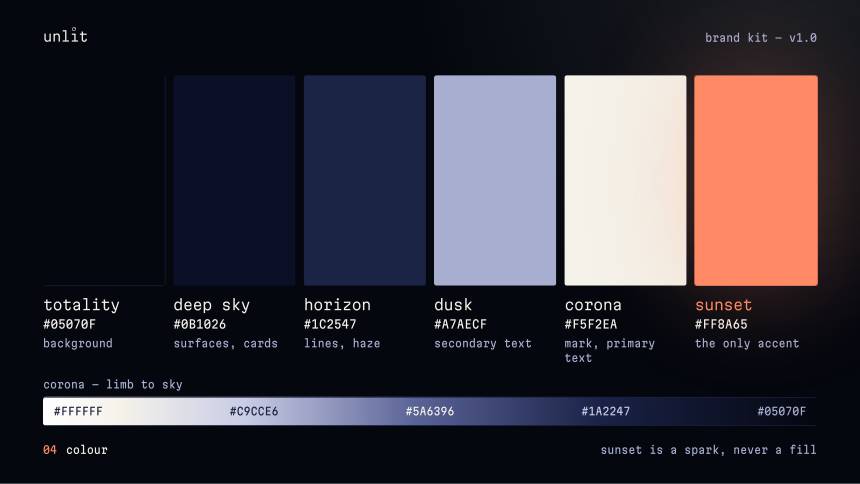Click hex code #FF8A65
The height and width of the screenshot is (484, 860).
pos(721,324)
